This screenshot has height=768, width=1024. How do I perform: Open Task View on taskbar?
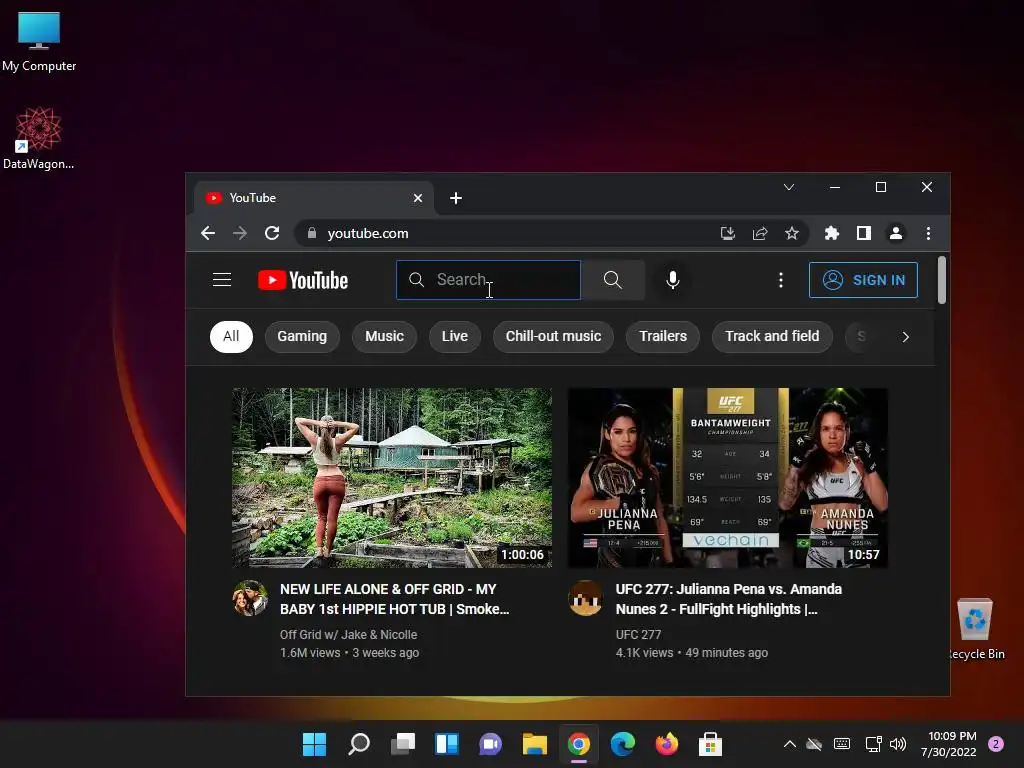point(403,744)
